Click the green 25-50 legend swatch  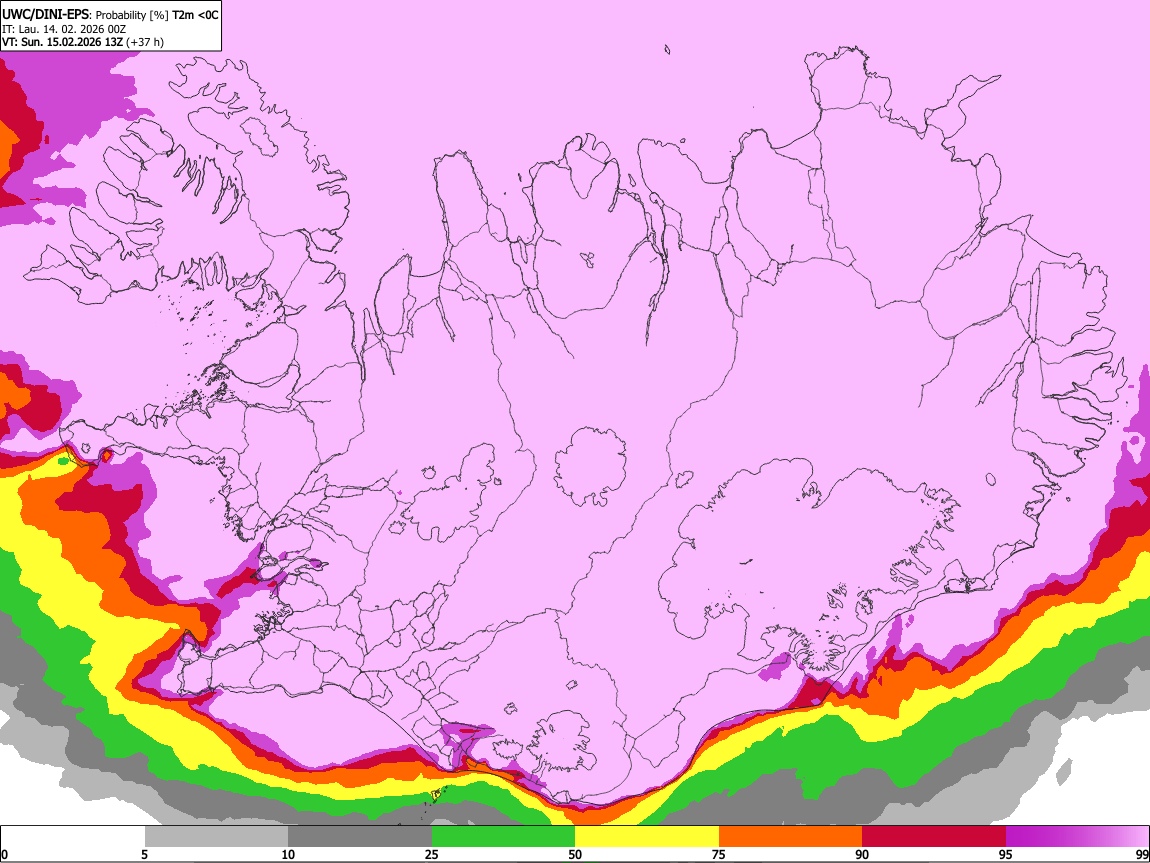pyautogui.click(x=503, y=837)
